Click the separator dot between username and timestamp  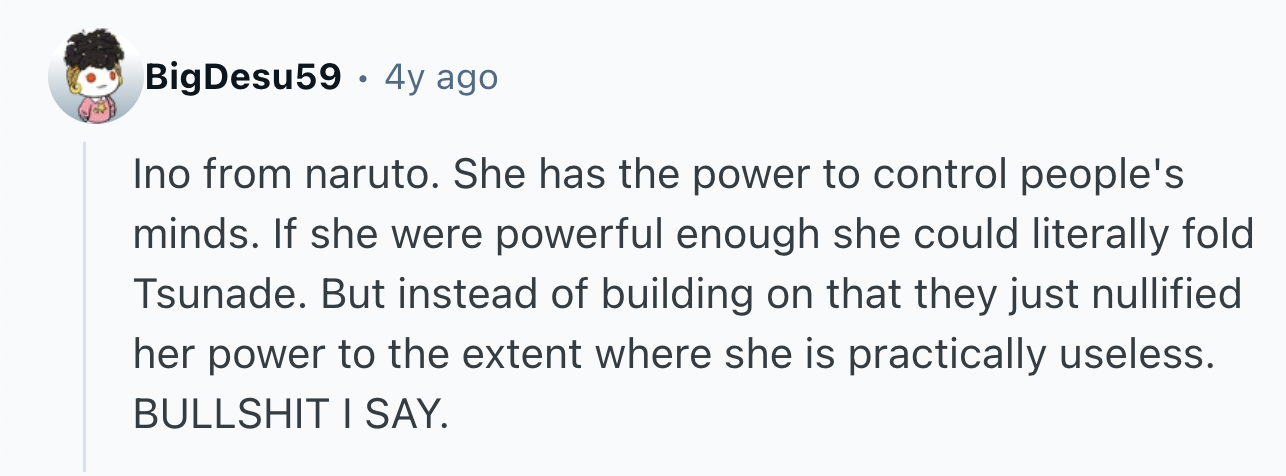[364, 78]
